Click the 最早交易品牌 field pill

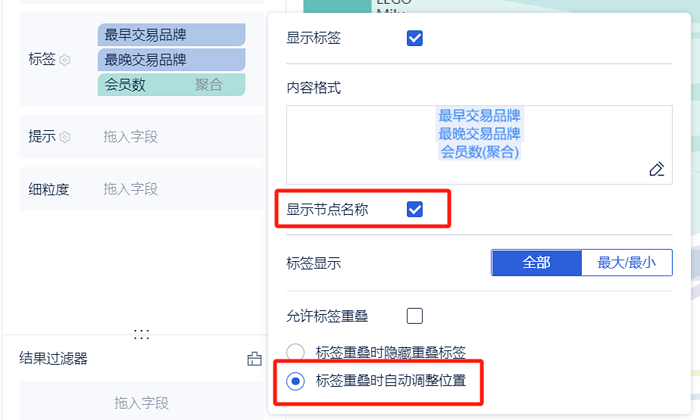pyautogui.click(x=171, y=35)
